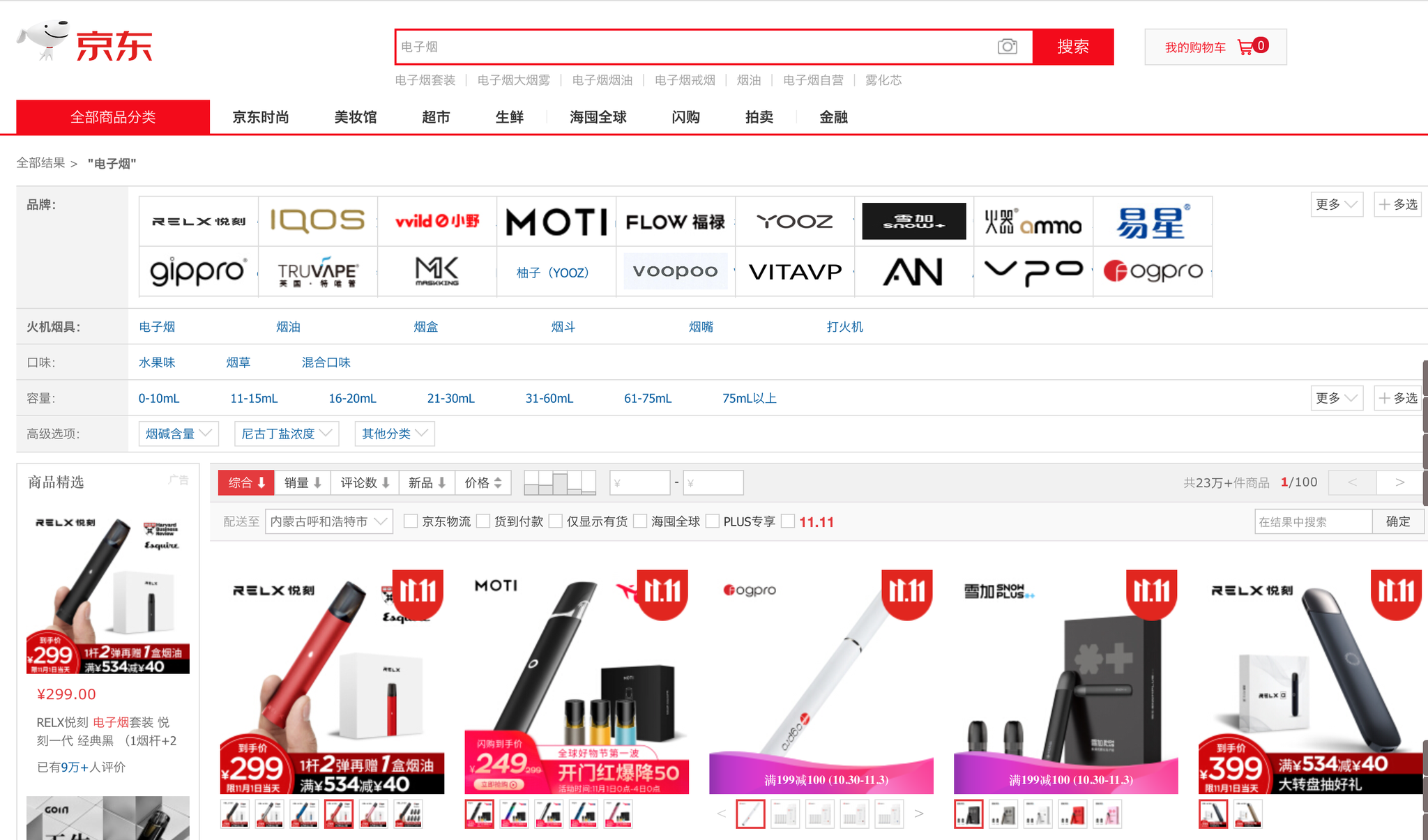Viewport: 1428px width, 840px height.
Task: Open the 美妆馆 nav item
Action: (356, 117)
